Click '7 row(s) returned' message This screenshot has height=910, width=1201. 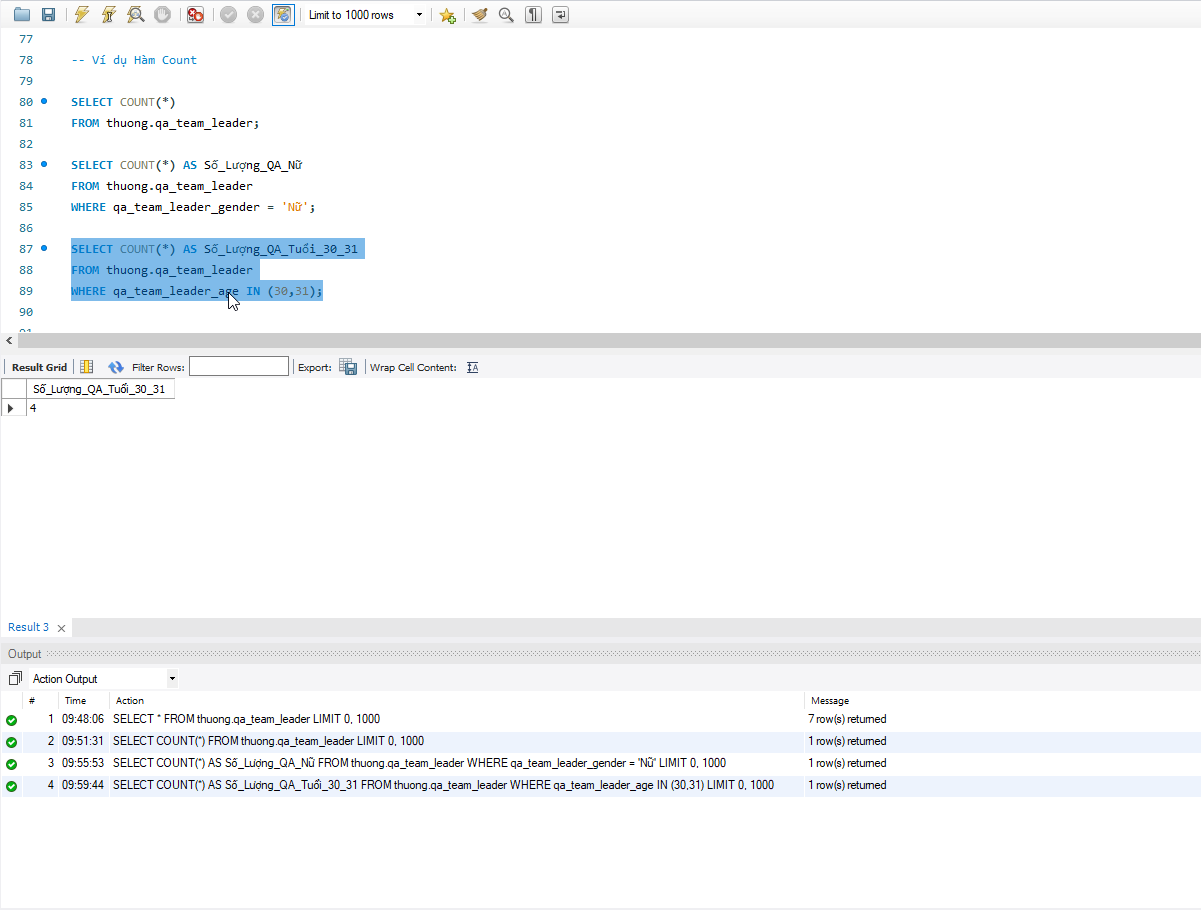[x=848, y=719]
